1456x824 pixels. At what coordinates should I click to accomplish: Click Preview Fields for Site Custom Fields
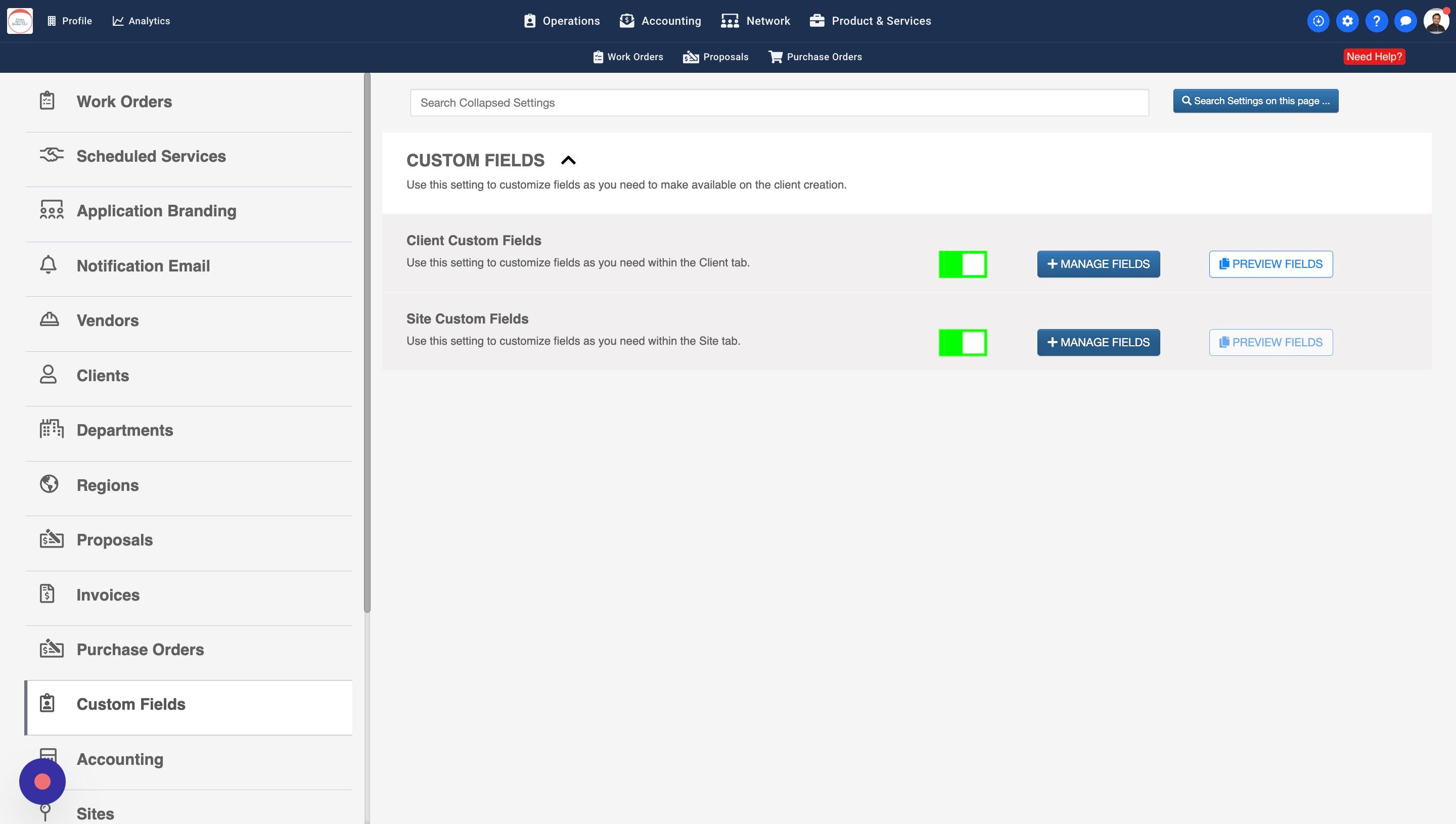1270,342
